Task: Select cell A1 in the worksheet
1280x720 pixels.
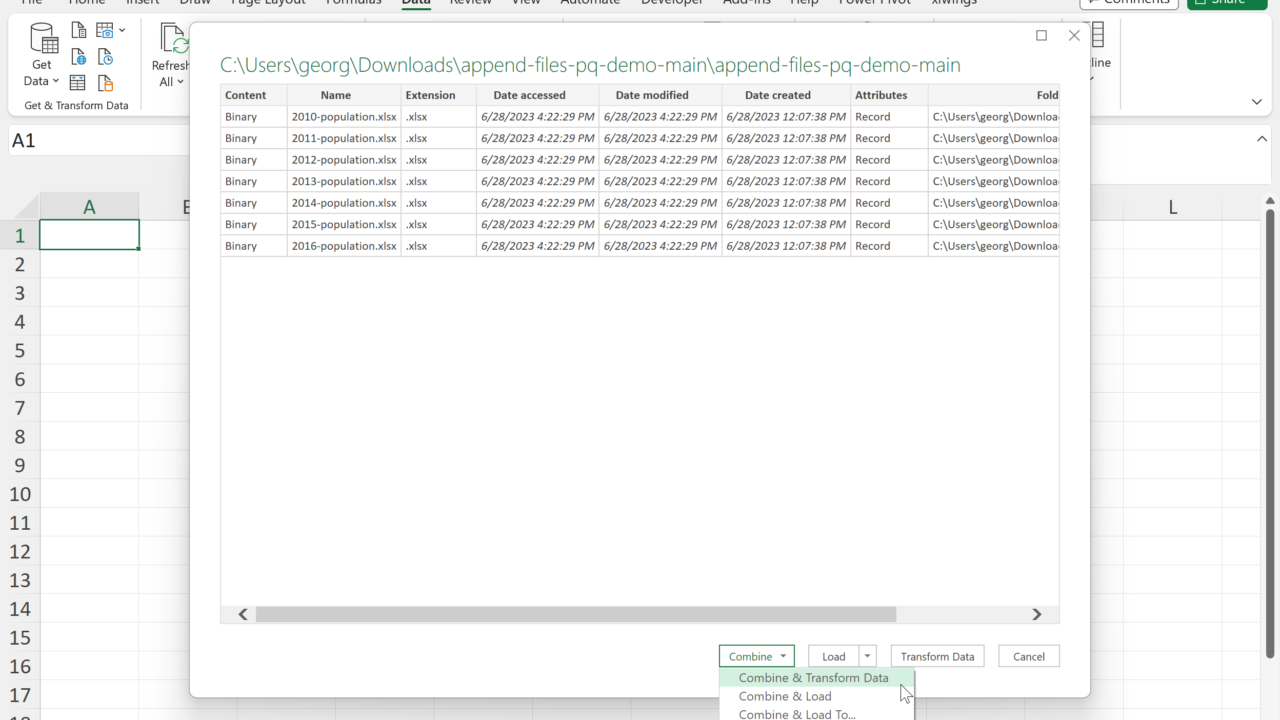Action: pyautogui.click(x=89, y=235)
